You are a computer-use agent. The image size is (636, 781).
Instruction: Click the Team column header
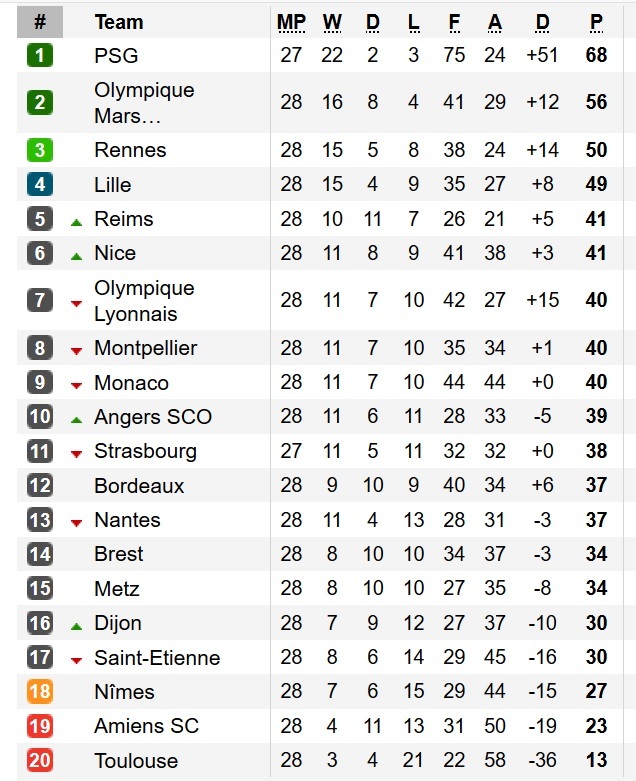pyautogui.click(x=118, y=22)
